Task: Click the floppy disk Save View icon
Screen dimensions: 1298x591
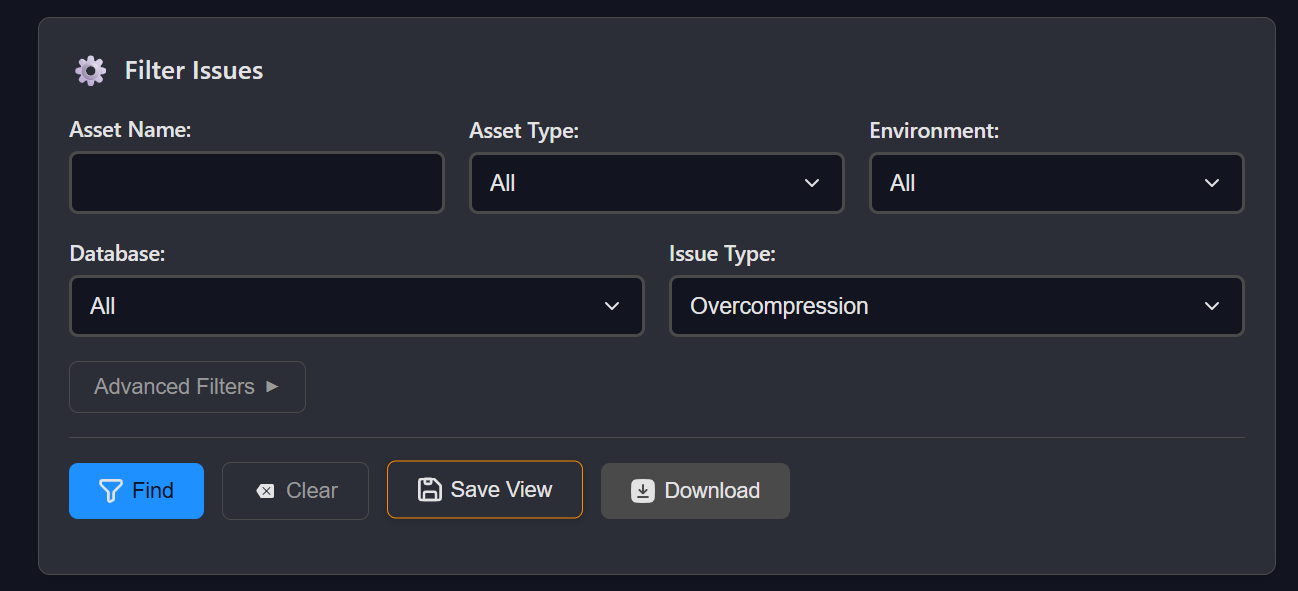Action: [430, 490]
